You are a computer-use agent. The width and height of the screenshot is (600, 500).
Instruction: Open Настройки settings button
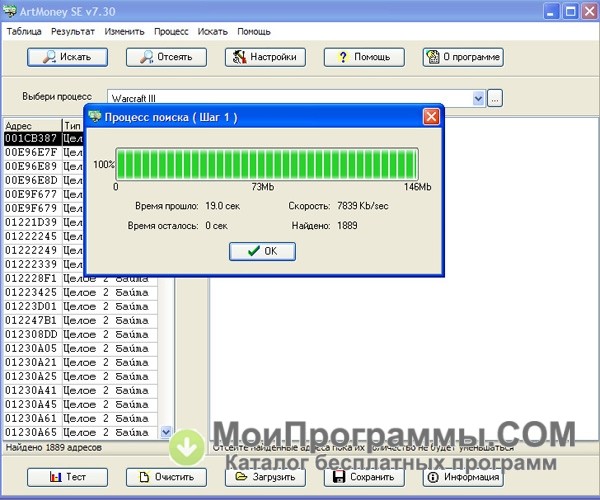tap(265, 57)
